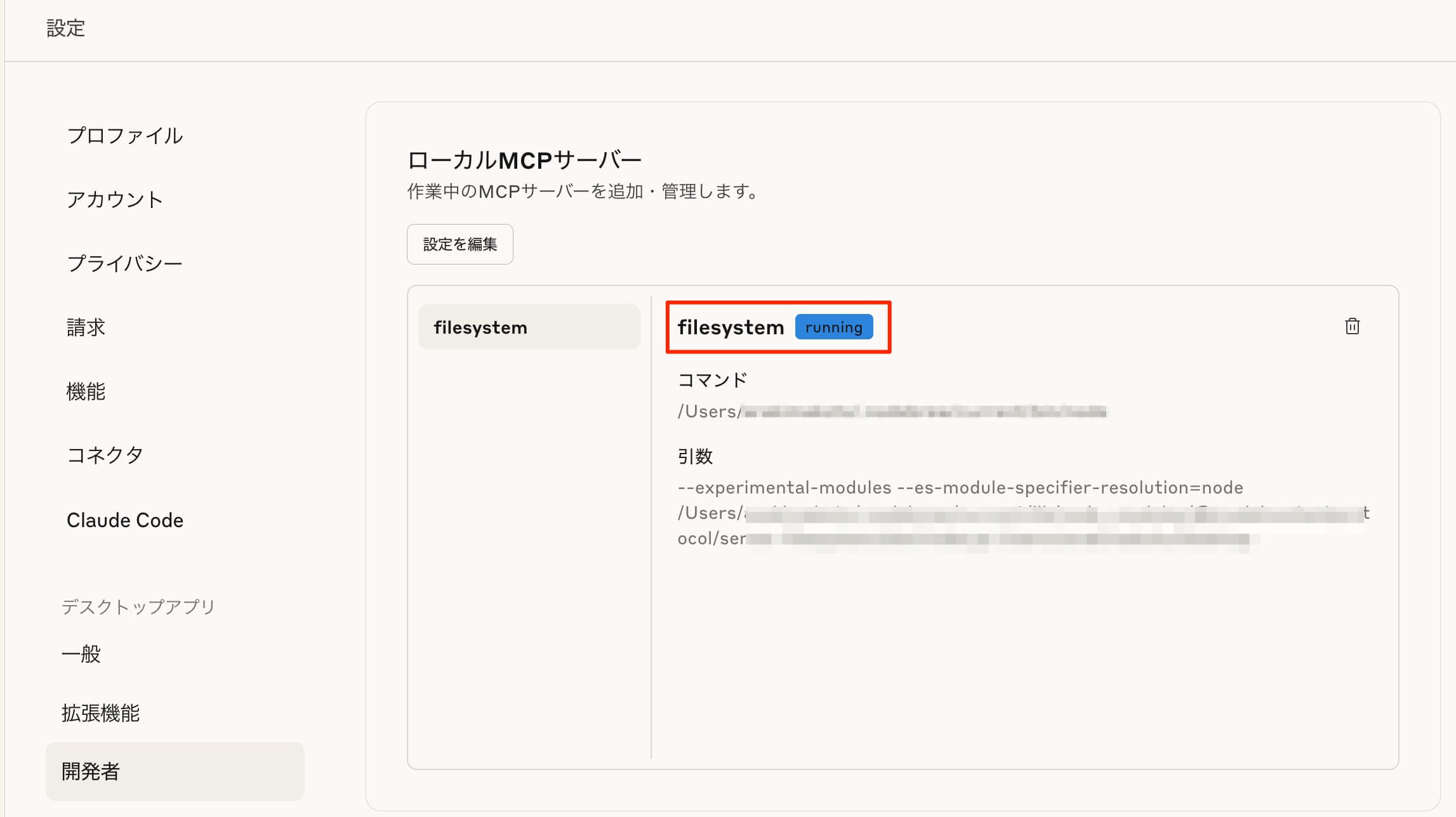Click the 設定 title at top

(x=65, y=28)
